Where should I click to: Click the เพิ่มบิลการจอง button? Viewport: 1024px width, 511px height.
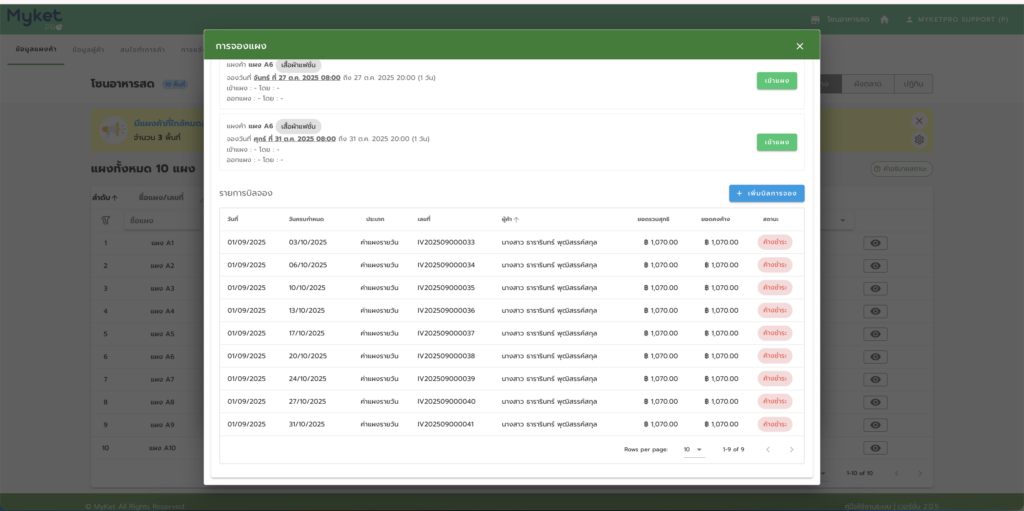tap(767, 193)
